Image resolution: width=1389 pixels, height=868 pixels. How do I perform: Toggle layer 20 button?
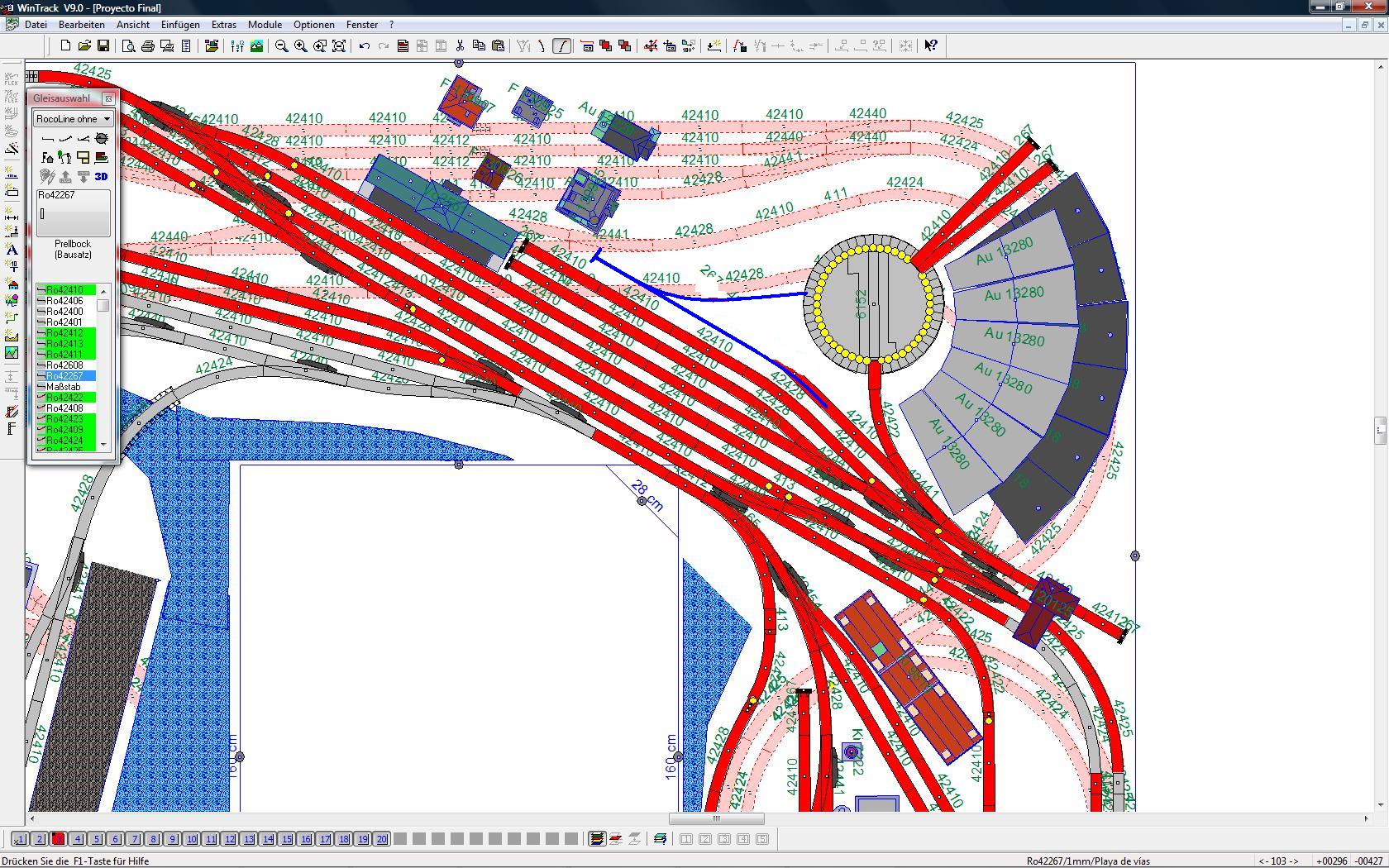(x=382, y=839)
